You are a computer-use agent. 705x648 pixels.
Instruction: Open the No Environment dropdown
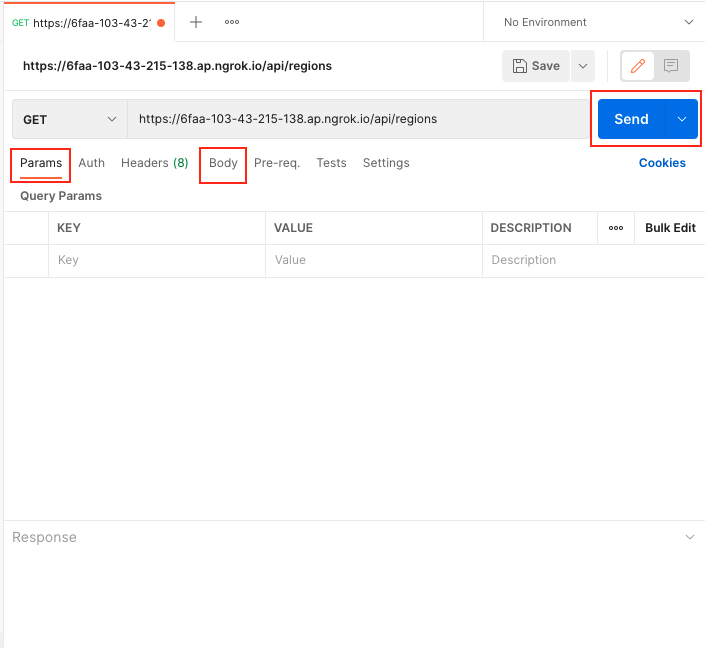tap(595, 22)
